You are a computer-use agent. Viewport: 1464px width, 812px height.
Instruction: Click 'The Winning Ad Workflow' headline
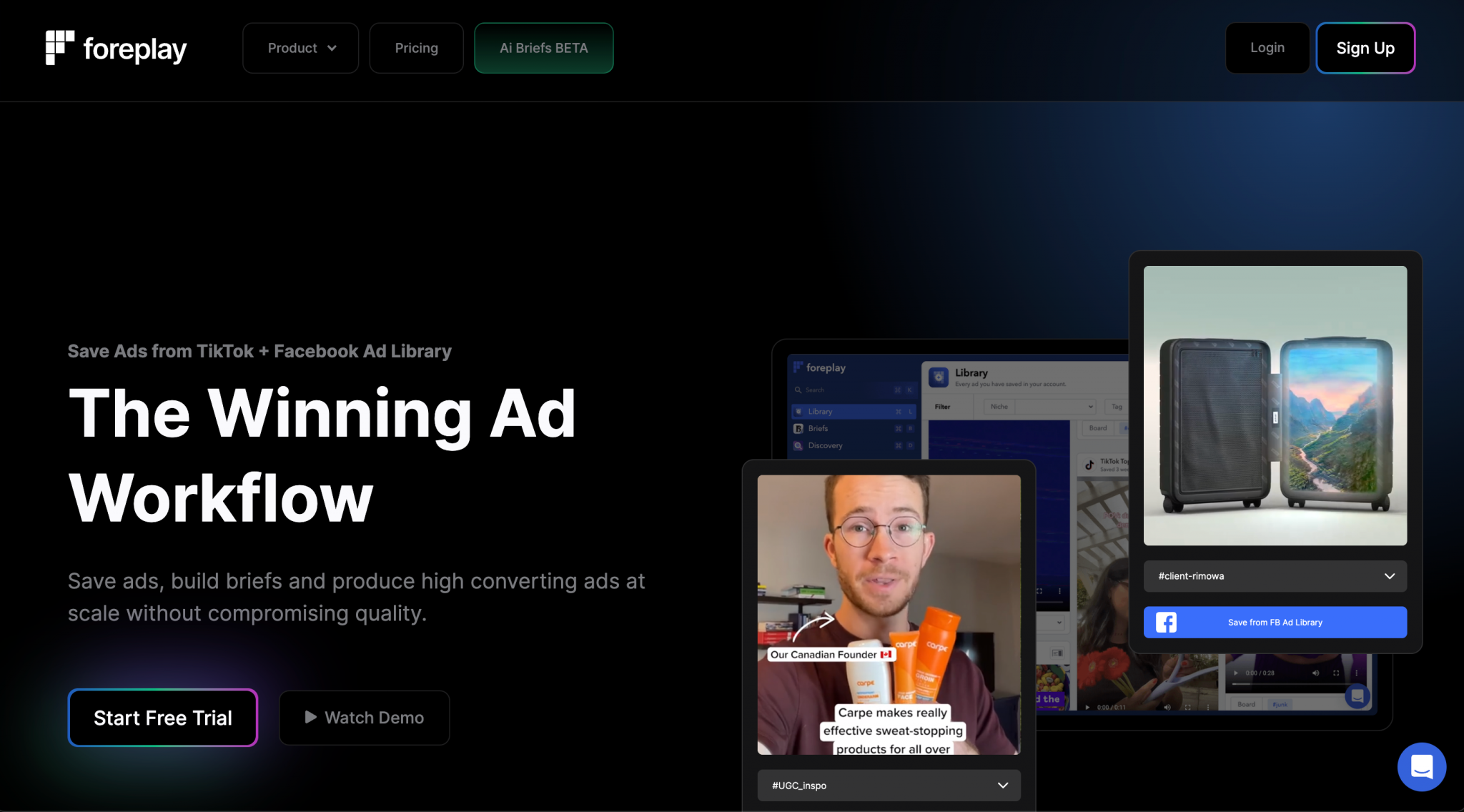pyautogui.click(x=322, y=455)
